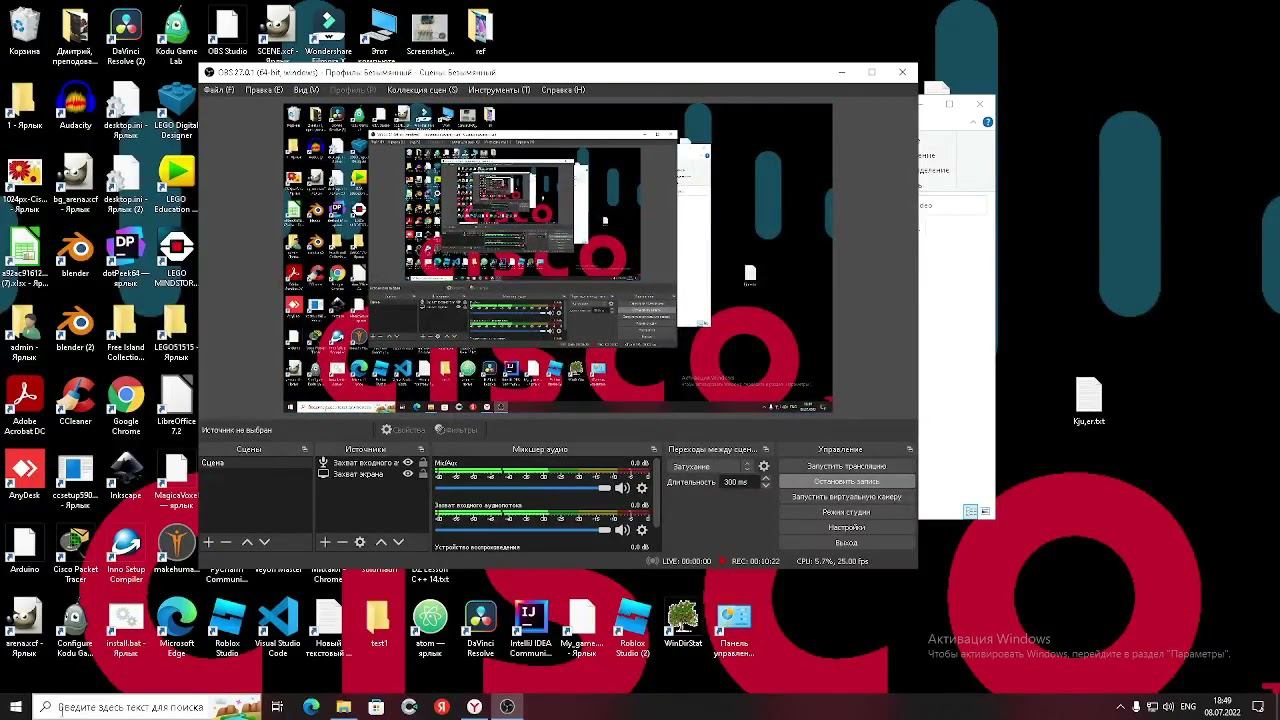
Task: Move the scene up in the Сцены list
Action: 247,542
